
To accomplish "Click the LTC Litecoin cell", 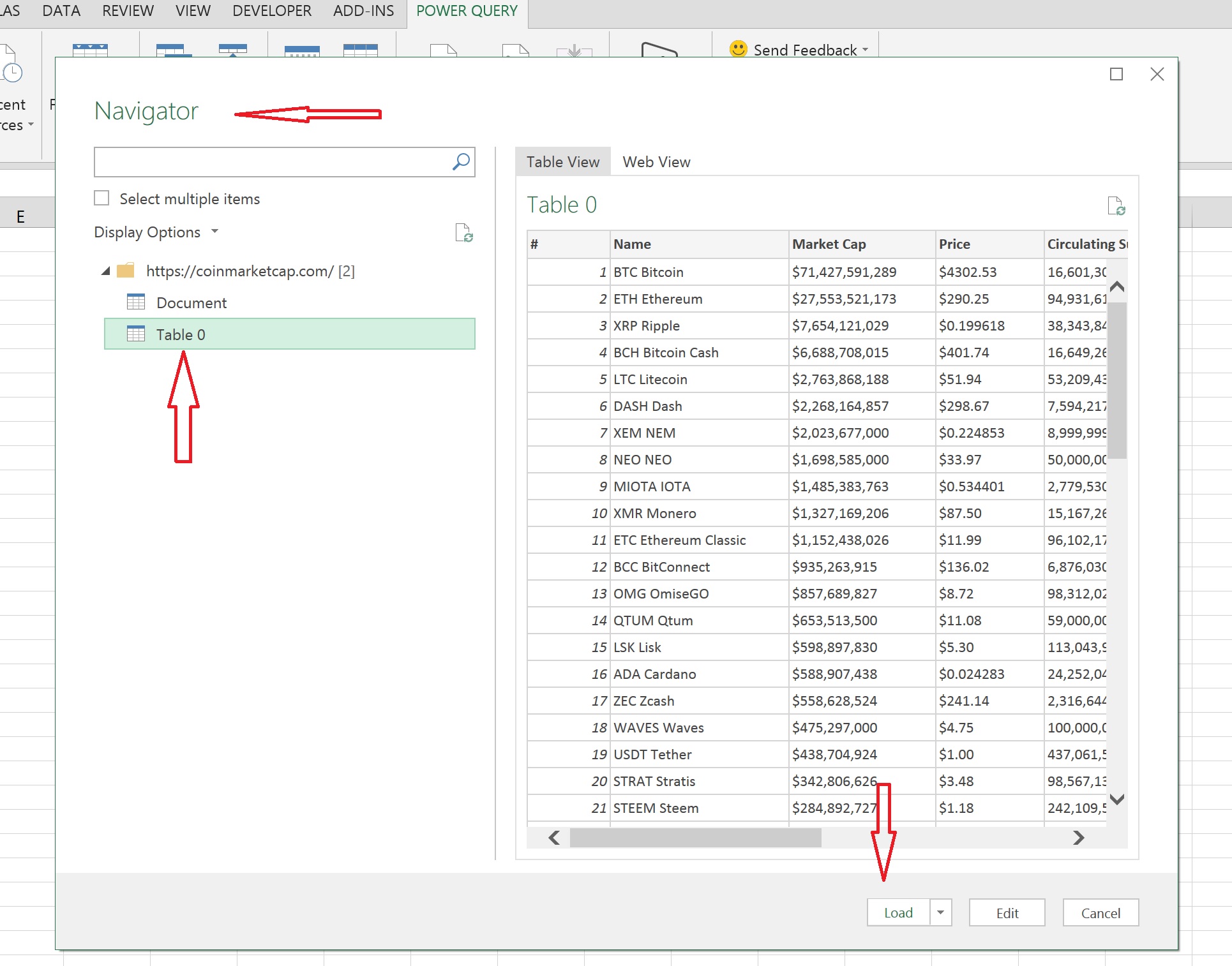I will 699,379.
